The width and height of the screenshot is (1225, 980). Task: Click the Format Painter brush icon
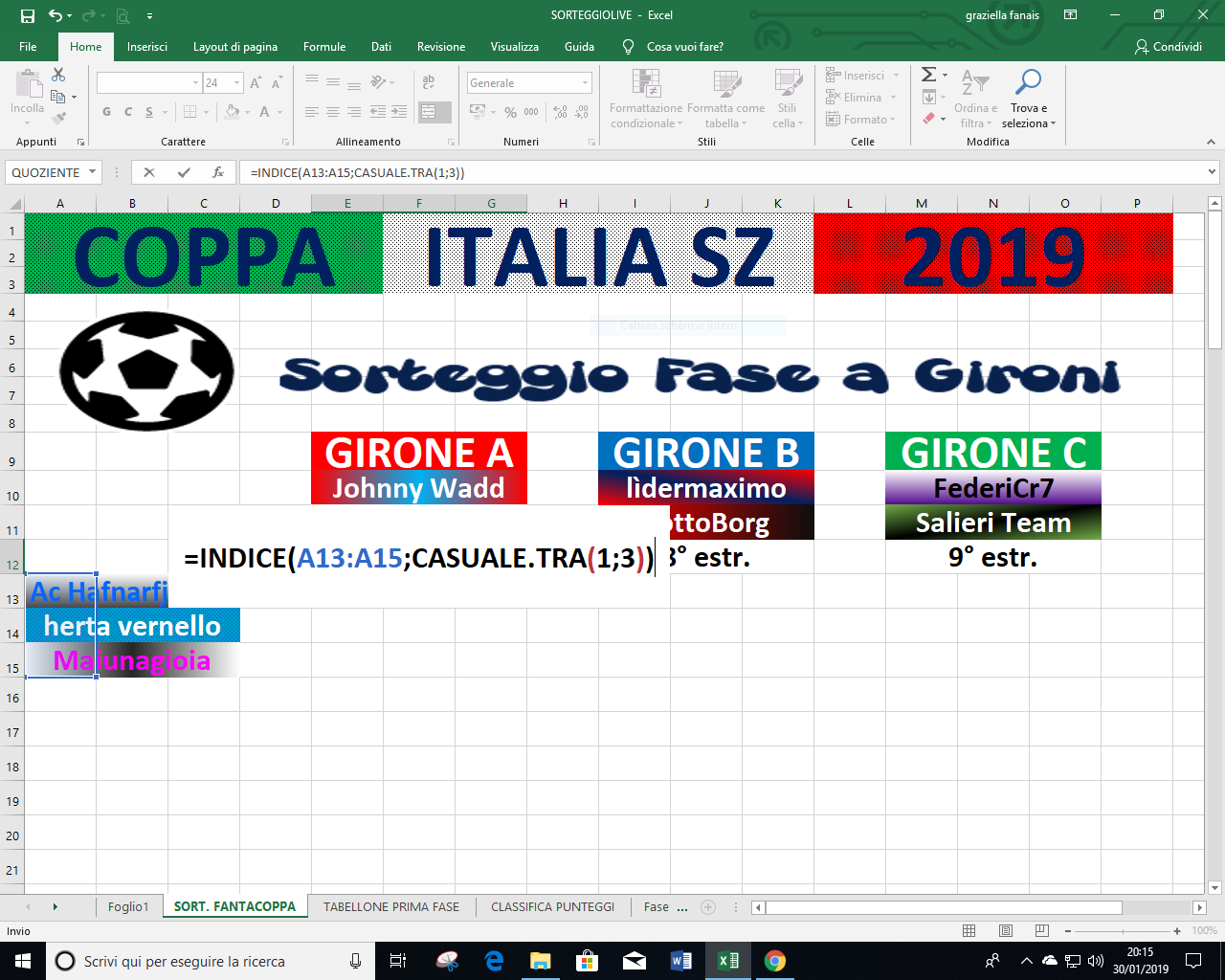point(58,119)
